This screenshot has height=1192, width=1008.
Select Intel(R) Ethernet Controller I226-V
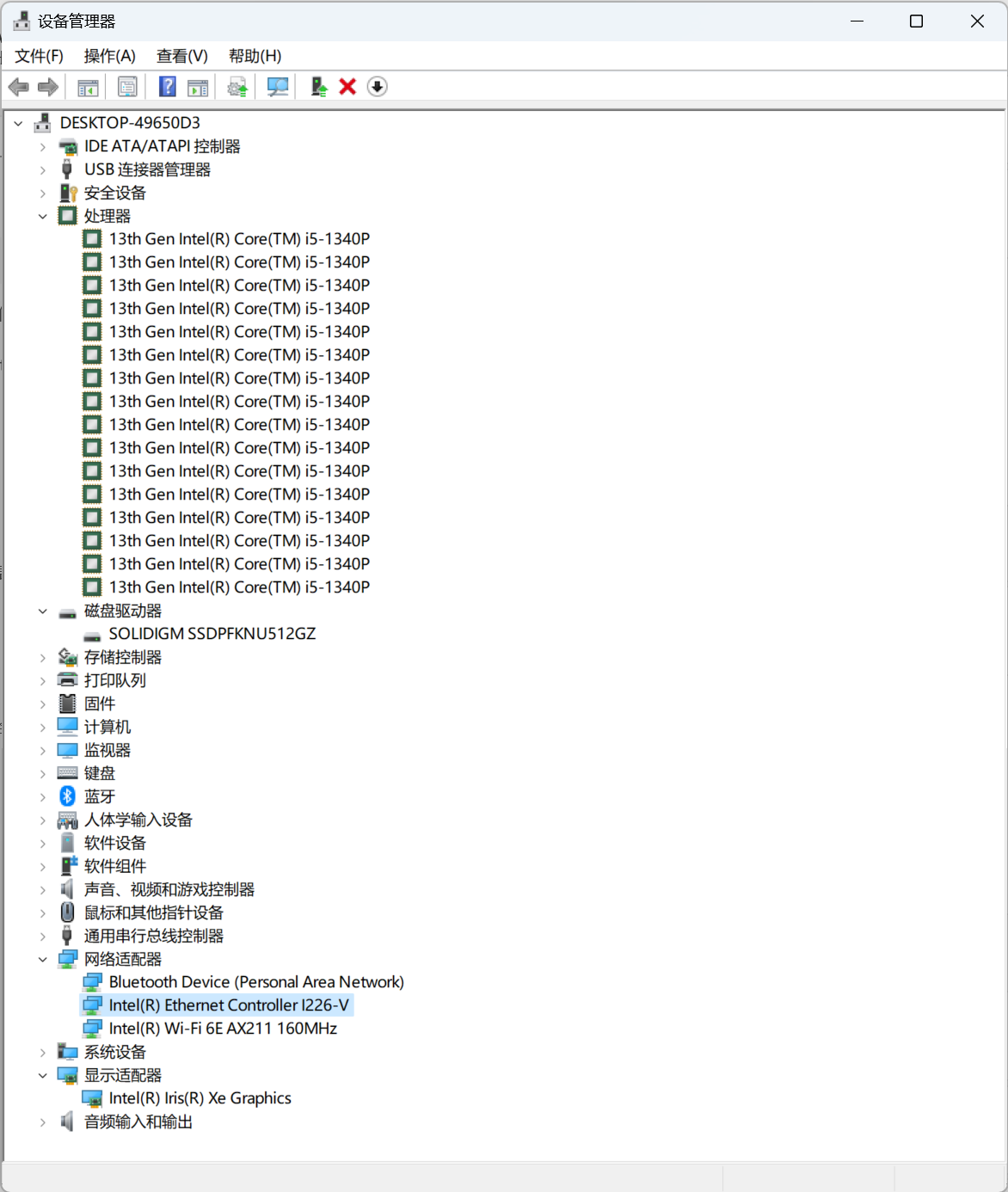[x=229, y=1005]
